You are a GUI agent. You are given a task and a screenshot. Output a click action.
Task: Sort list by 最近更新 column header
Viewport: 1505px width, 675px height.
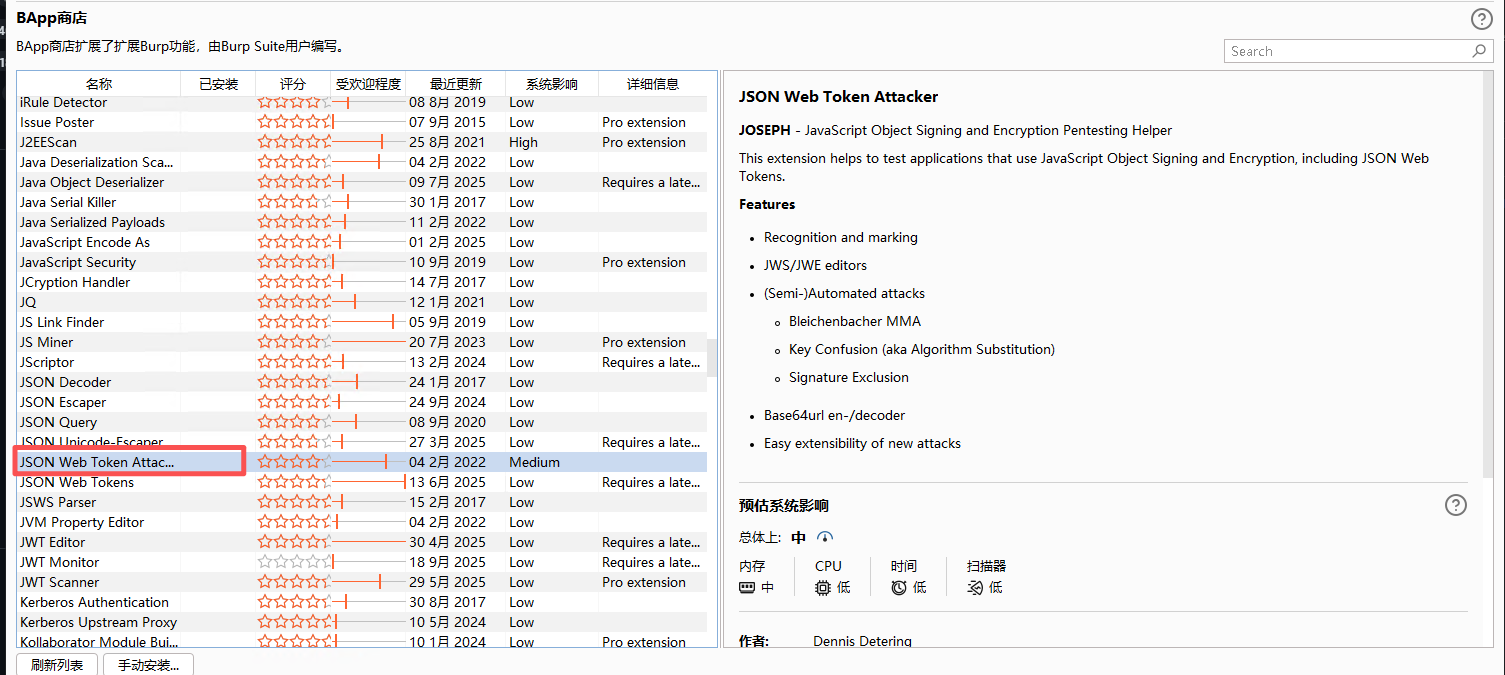(x=455, y=84)
